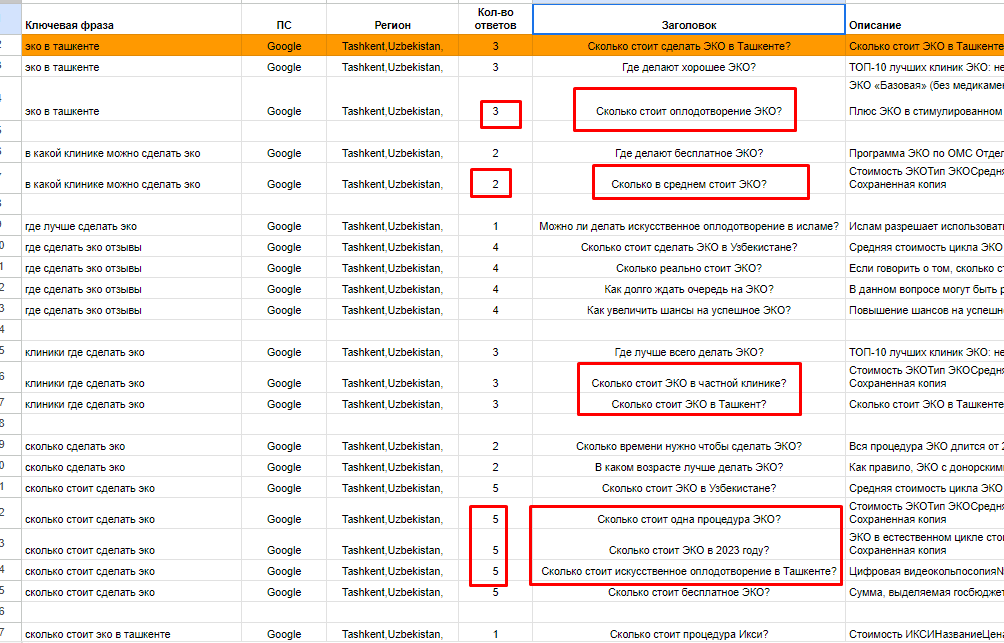Select description 'Если говорить о том, сколько'

pyautogui.click(x=925, y=268)
